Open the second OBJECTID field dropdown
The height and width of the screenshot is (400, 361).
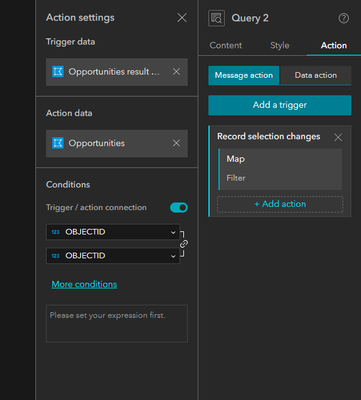coord(113,256)
